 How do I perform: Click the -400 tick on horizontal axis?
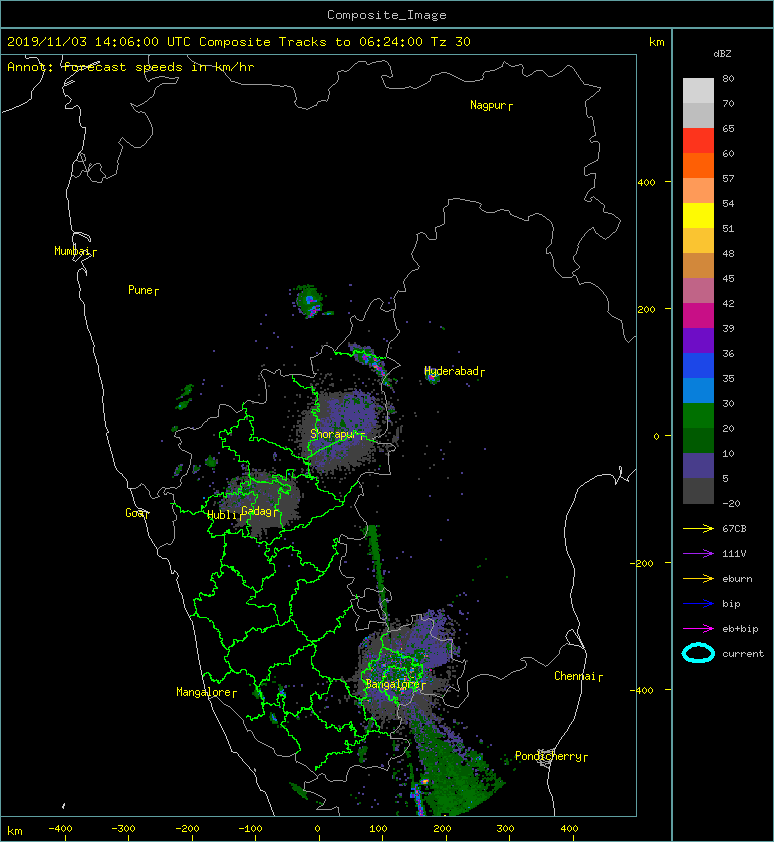(60, 829)
